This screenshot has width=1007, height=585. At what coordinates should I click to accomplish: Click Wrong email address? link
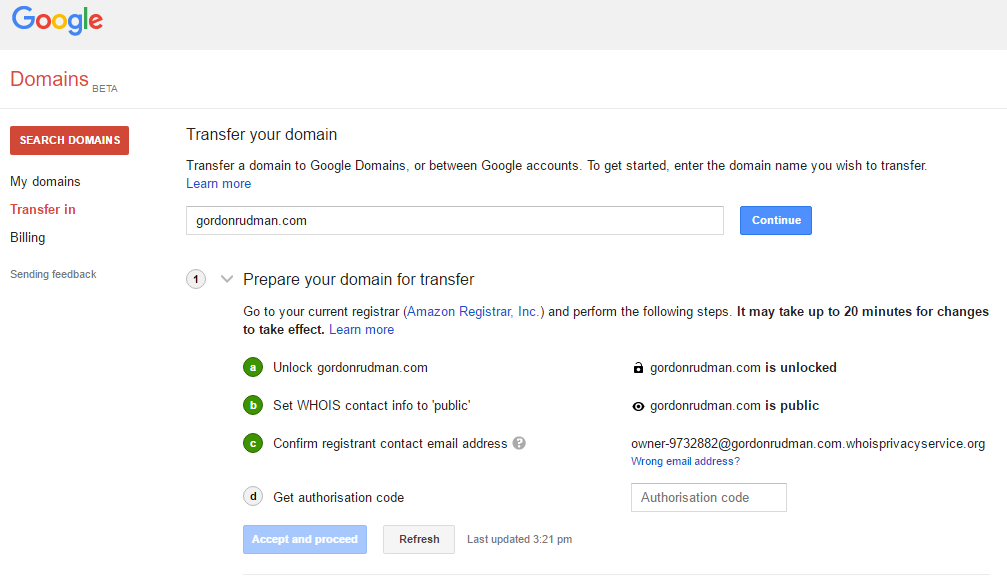click(x=685, y=461)
